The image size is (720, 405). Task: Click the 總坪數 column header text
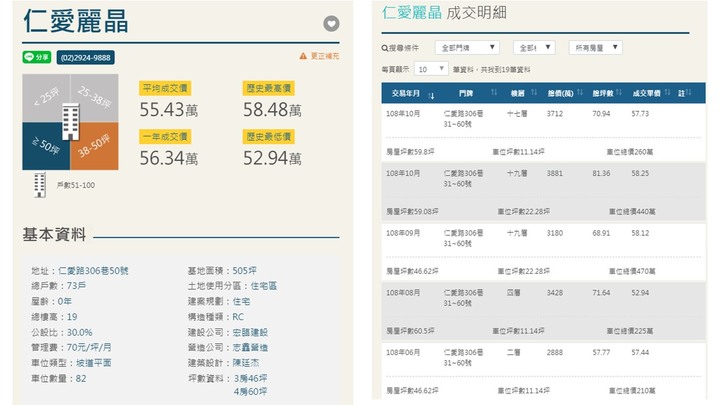pos(602,93)
